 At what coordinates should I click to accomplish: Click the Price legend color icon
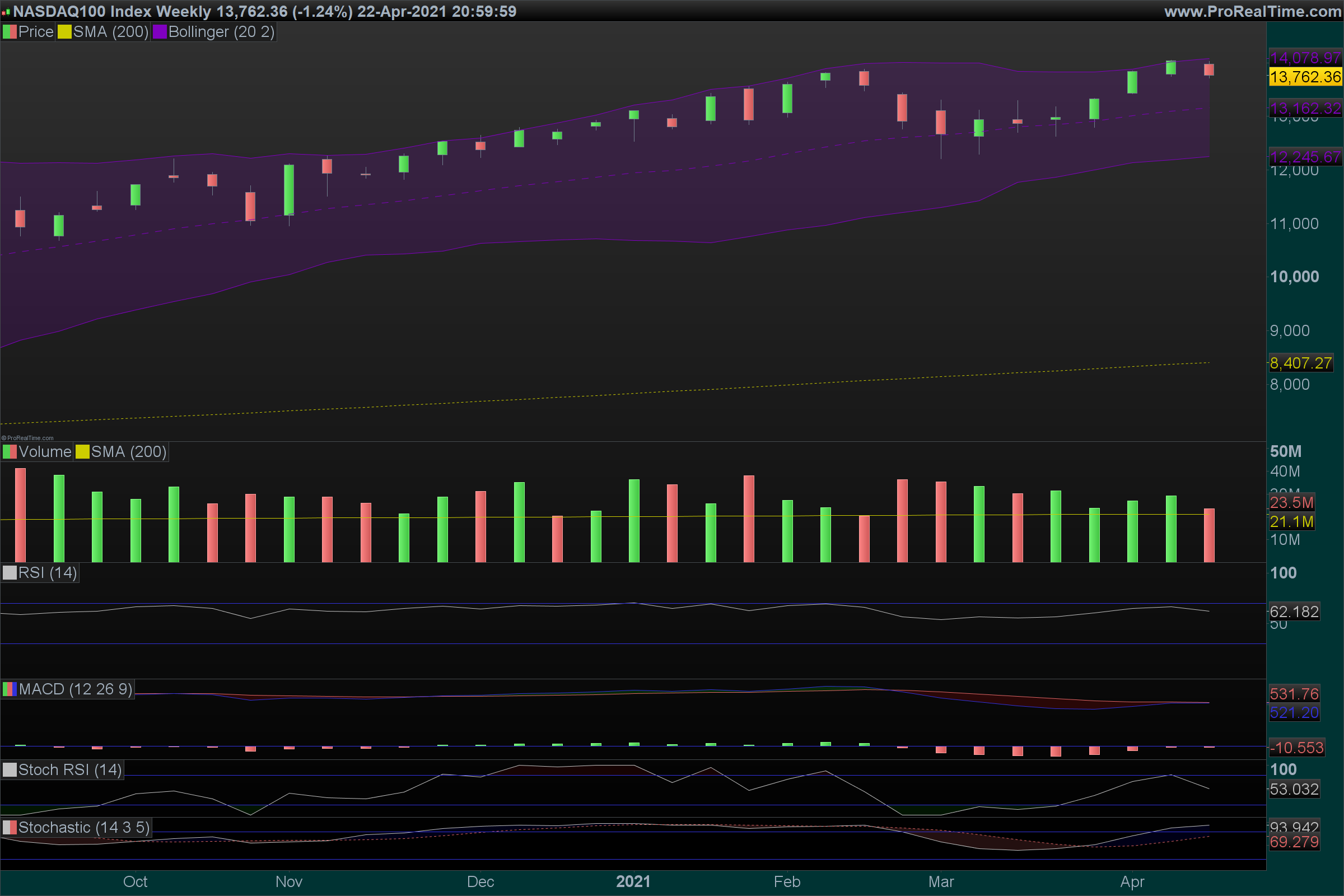coord(10,32)
